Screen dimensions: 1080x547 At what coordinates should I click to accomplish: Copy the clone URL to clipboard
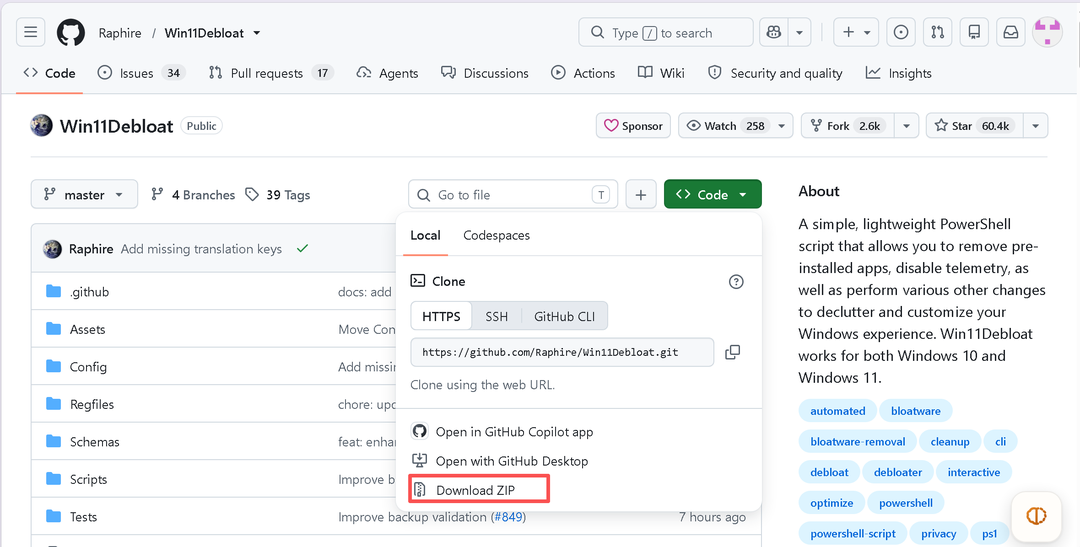(733, 352)
